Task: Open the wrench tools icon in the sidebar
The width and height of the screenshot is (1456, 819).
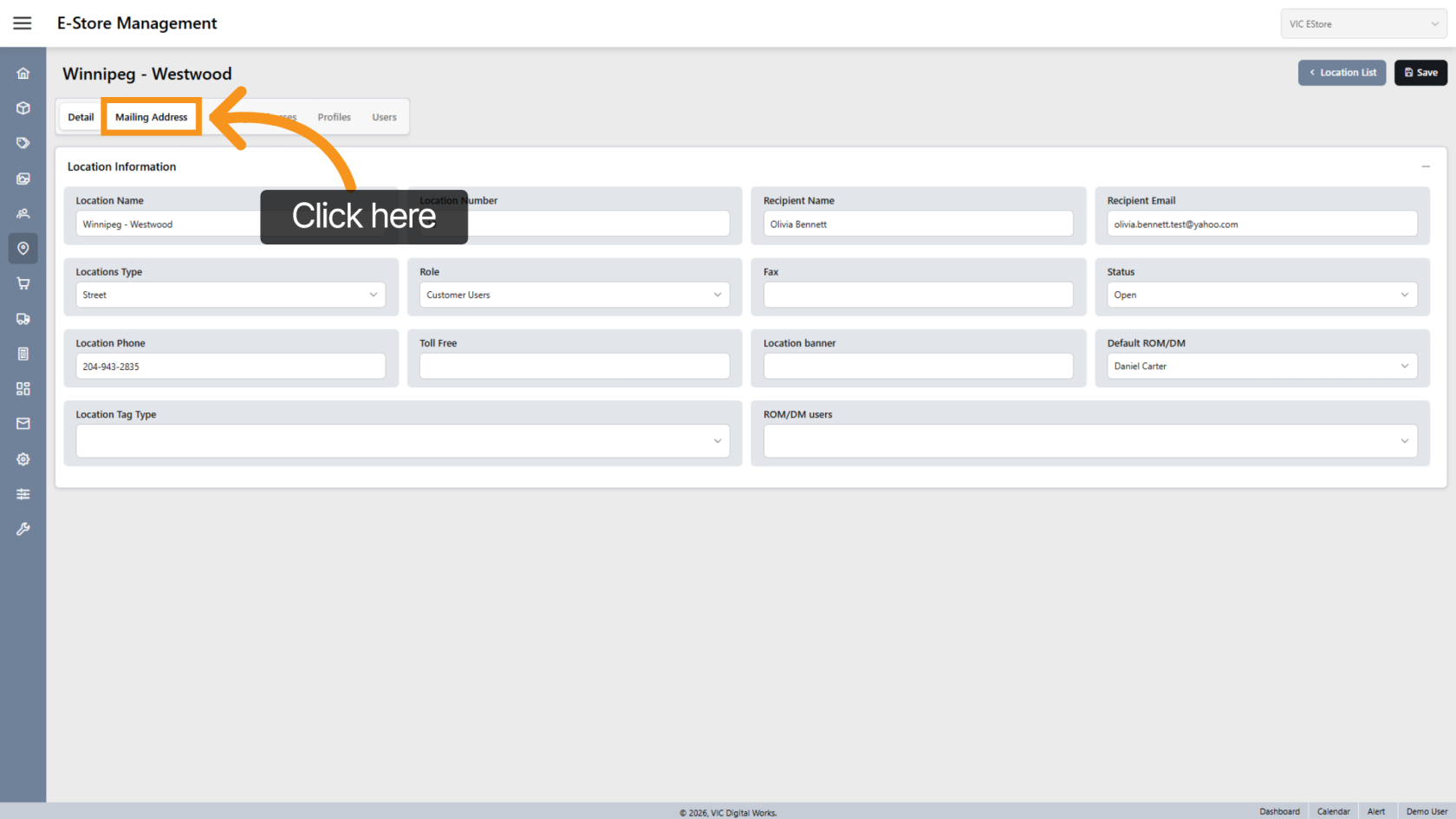Action: 23,529
